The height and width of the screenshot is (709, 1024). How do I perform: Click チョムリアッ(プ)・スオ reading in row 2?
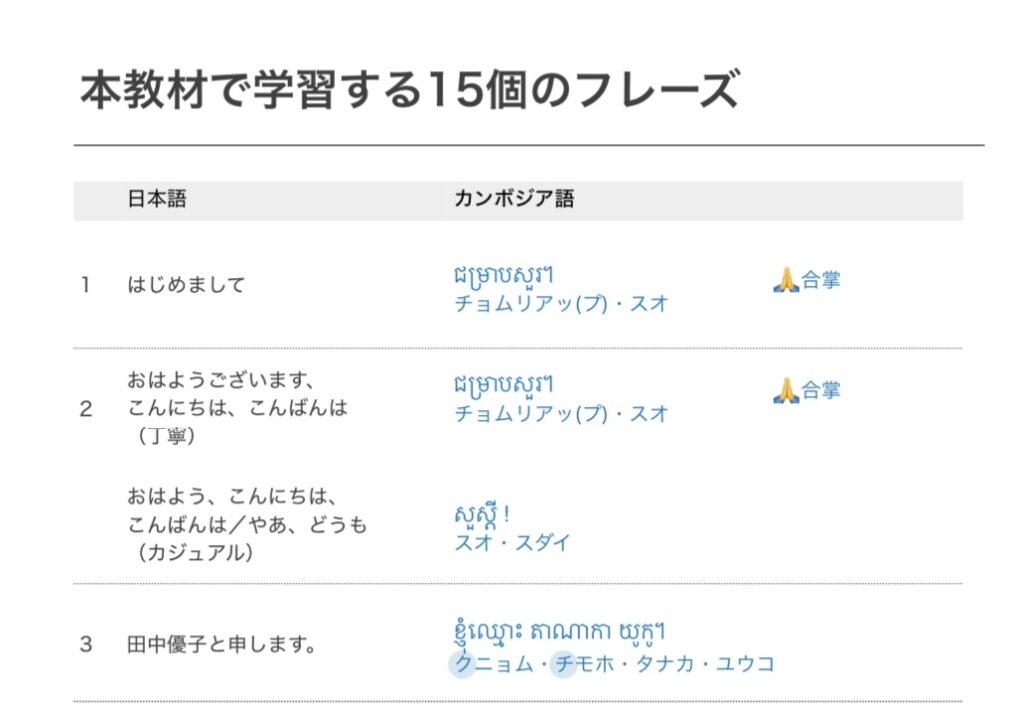[x=561, y=413]
